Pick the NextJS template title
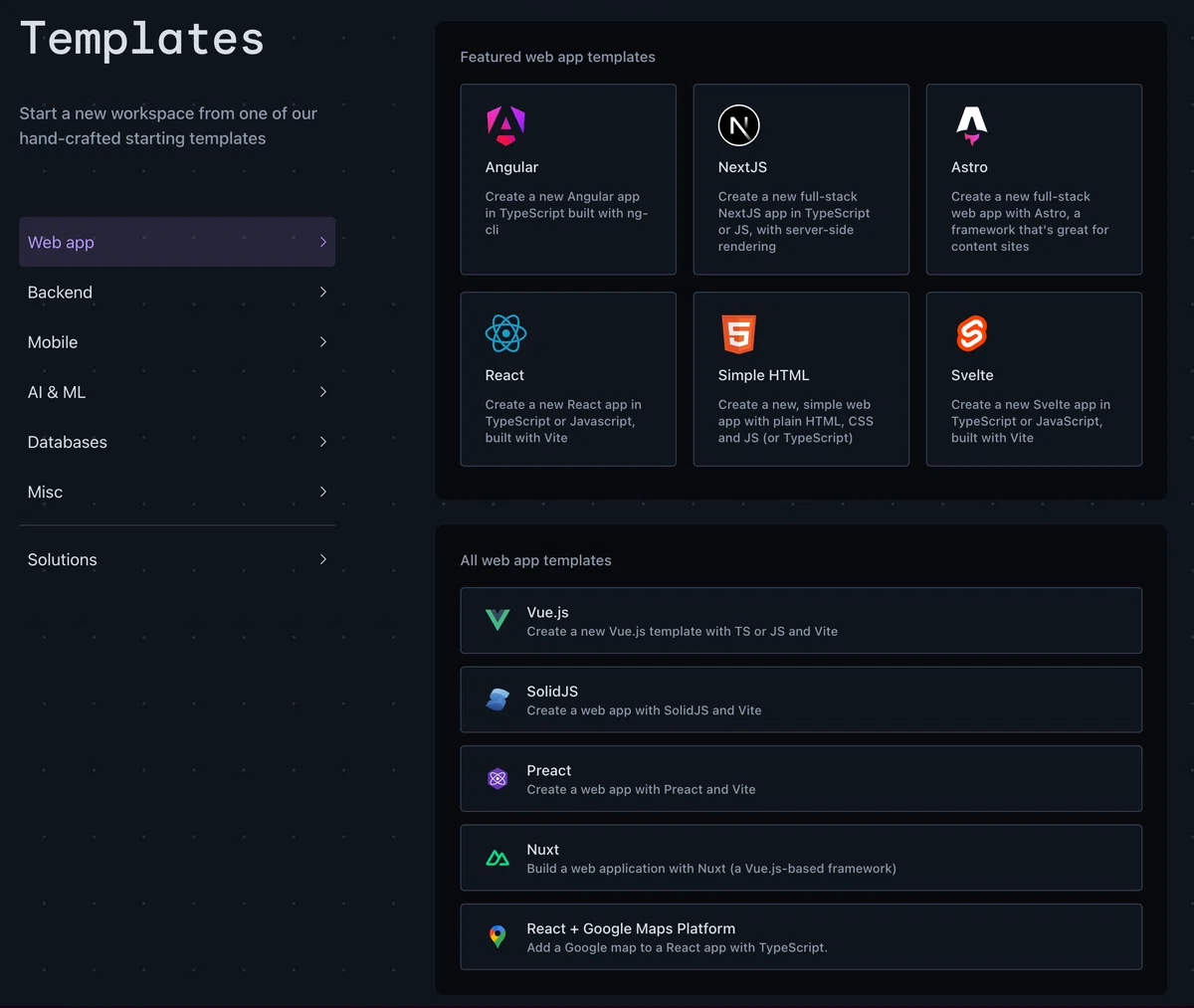 (742, 167)
